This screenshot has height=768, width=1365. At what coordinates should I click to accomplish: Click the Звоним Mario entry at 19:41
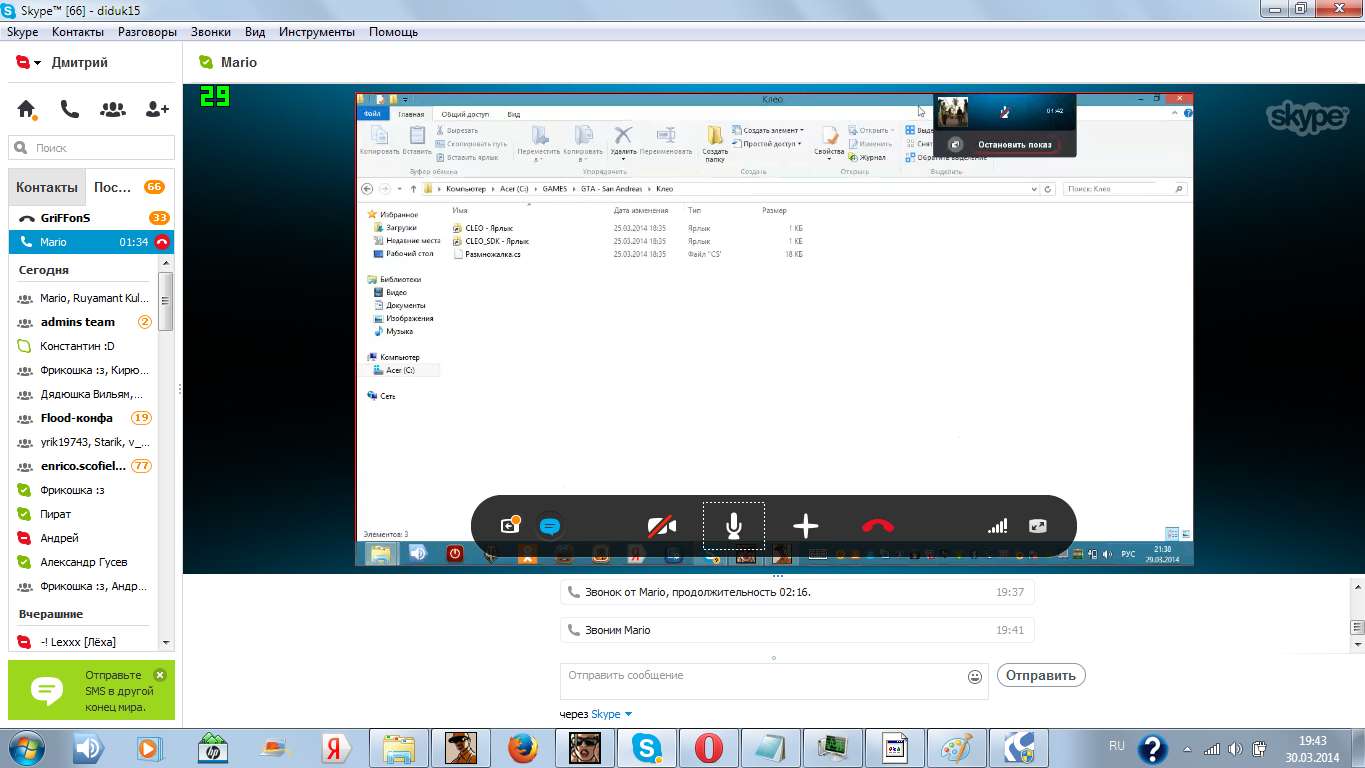click(x=796, y=630)
